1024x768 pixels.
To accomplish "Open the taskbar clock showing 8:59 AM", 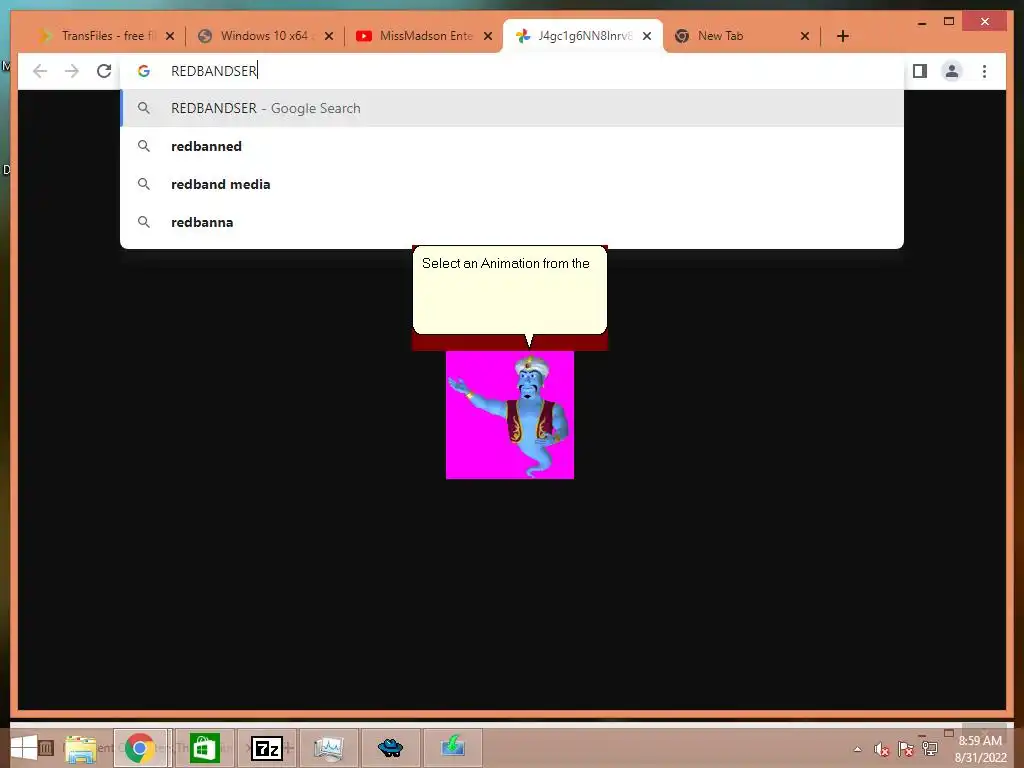I will (x=980, y=749).
